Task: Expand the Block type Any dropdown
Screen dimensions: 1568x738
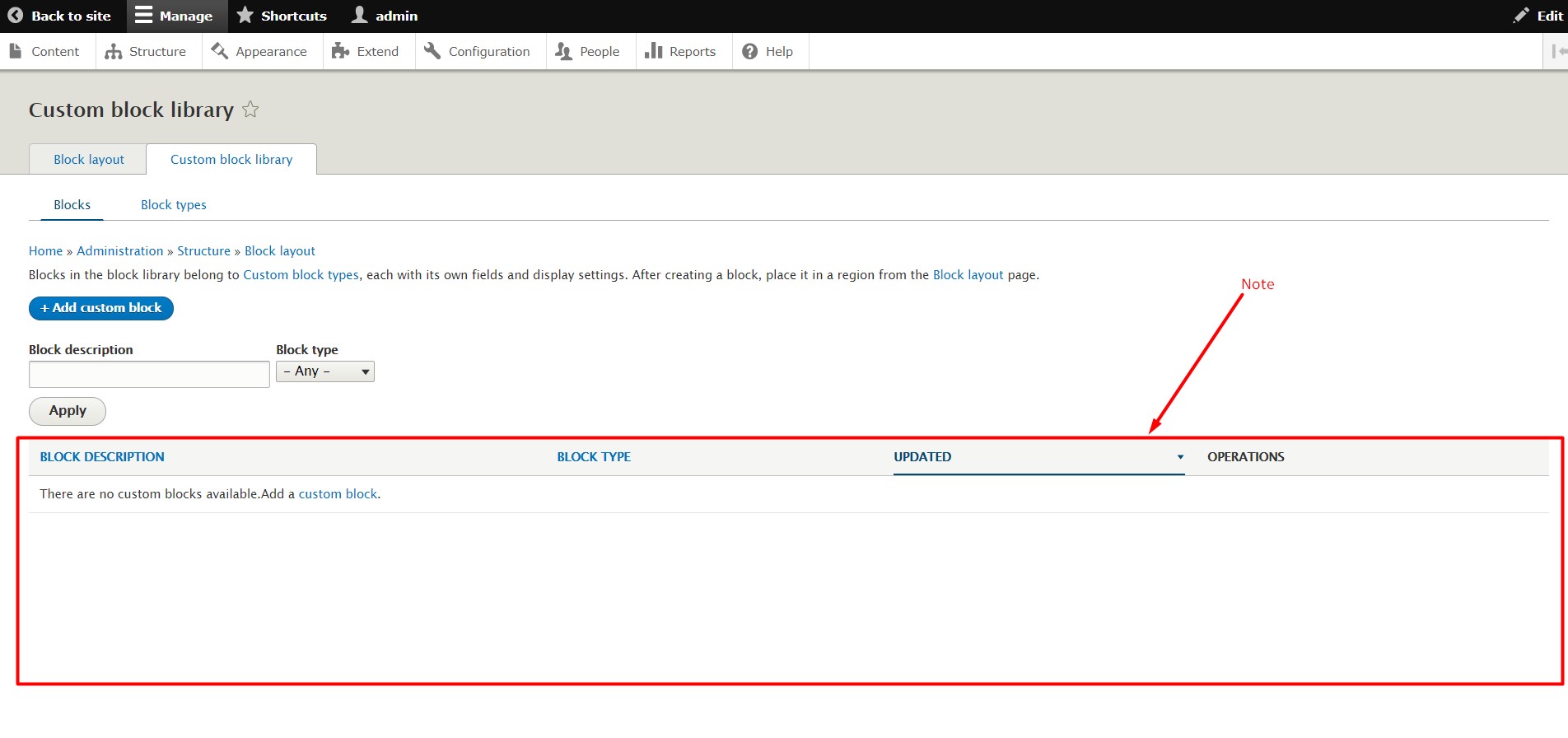Action: (324, 371)
